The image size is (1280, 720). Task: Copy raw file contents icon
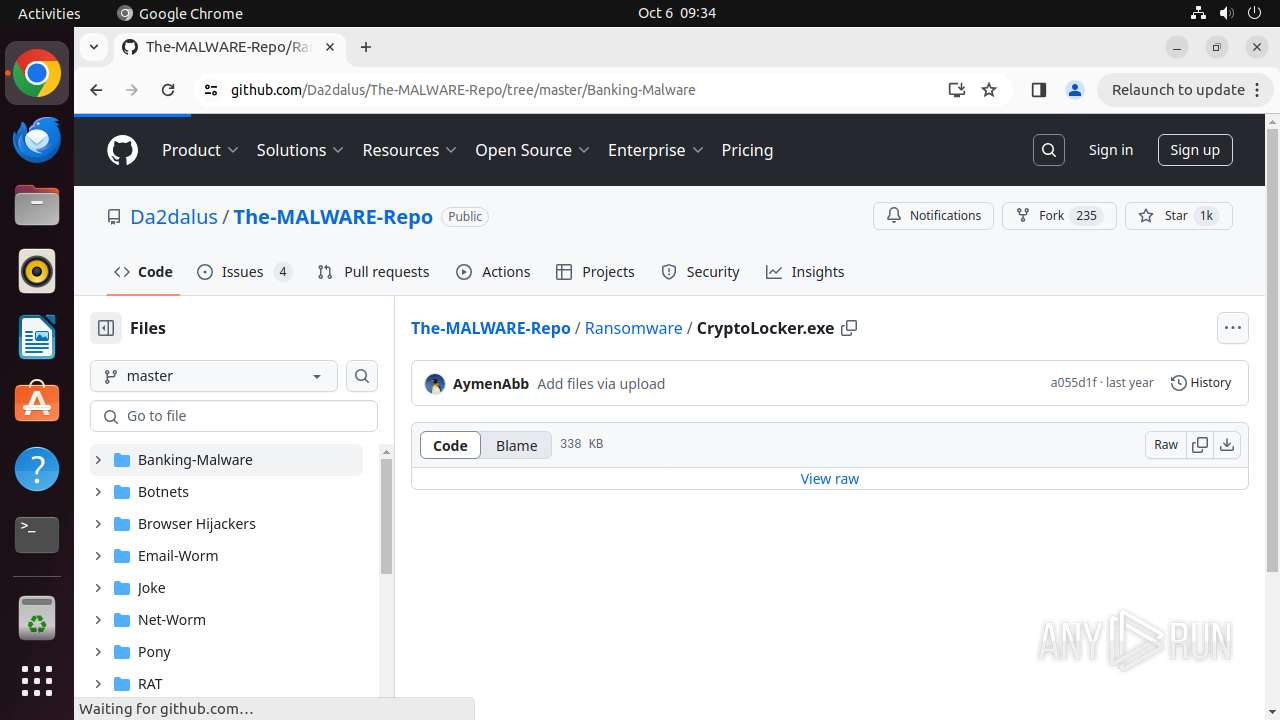[x=1200, y=445]
